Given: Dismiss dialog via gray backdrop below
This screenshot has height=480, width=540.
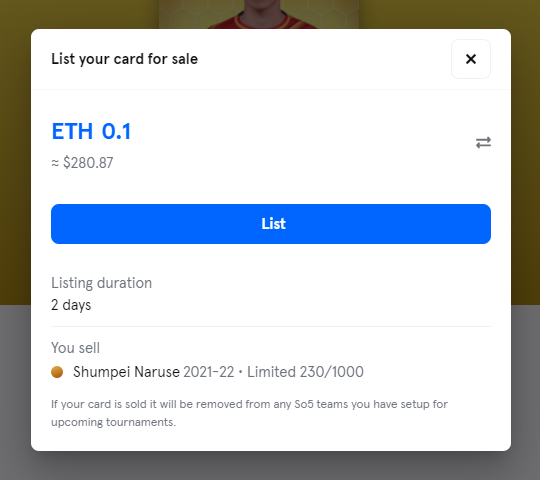Looking at the screenshot, I should click(270, 466).
